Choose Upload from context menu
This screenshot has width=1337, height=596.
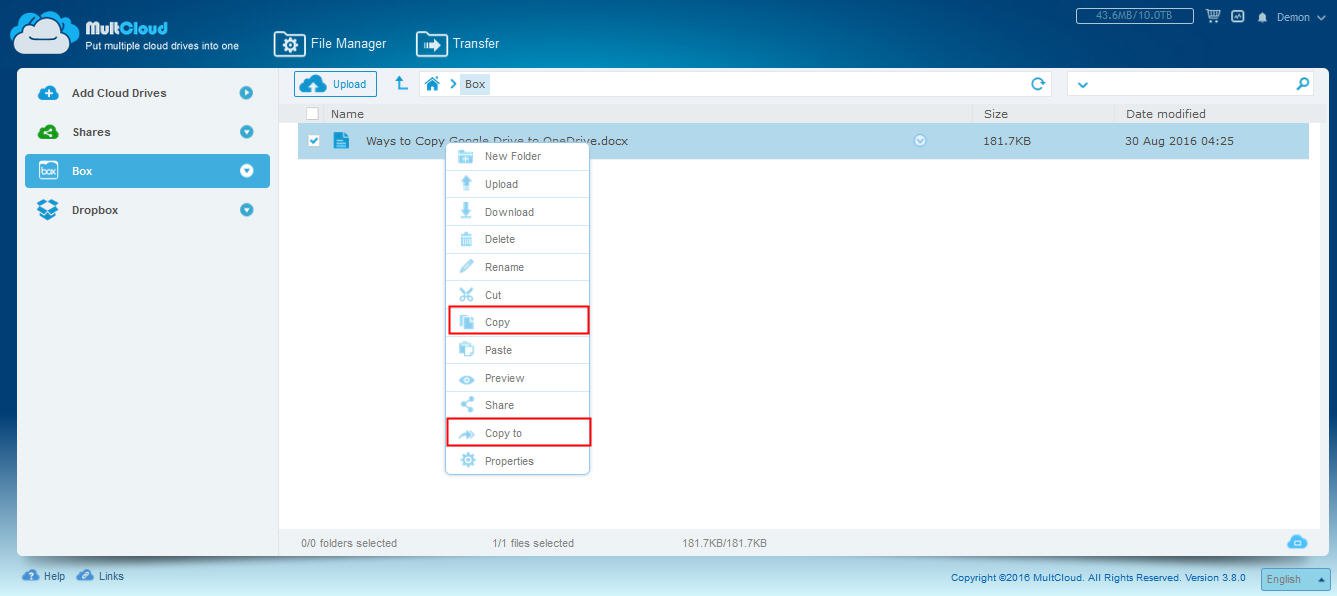(x=517, y=184)
